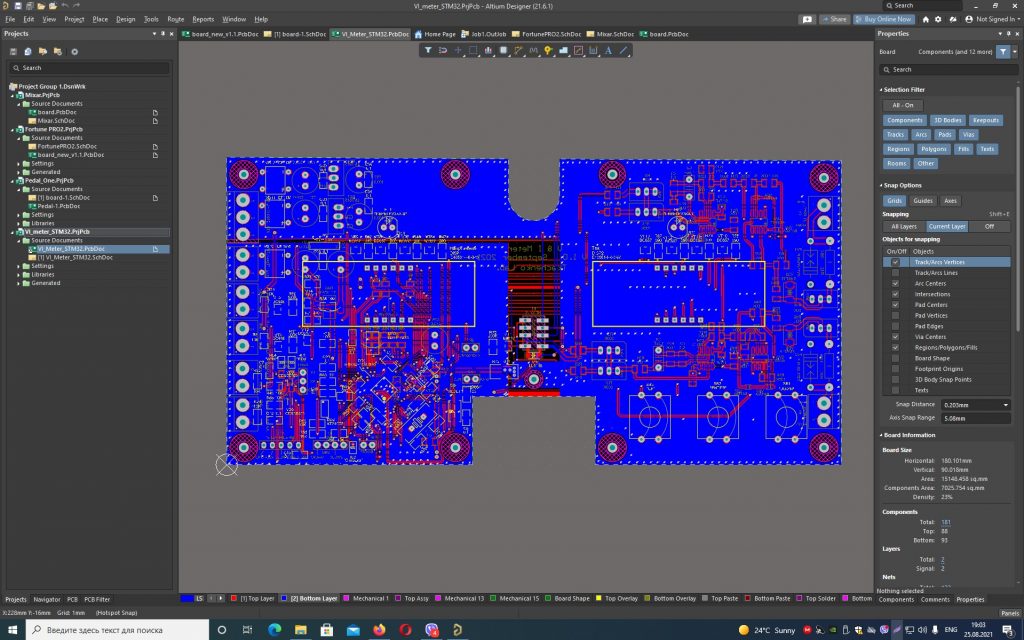This screenshot has height=640, width=1024.
Task: Uncheck the Arc Centers snapping checkbox
Action: (x=895, y=283)
